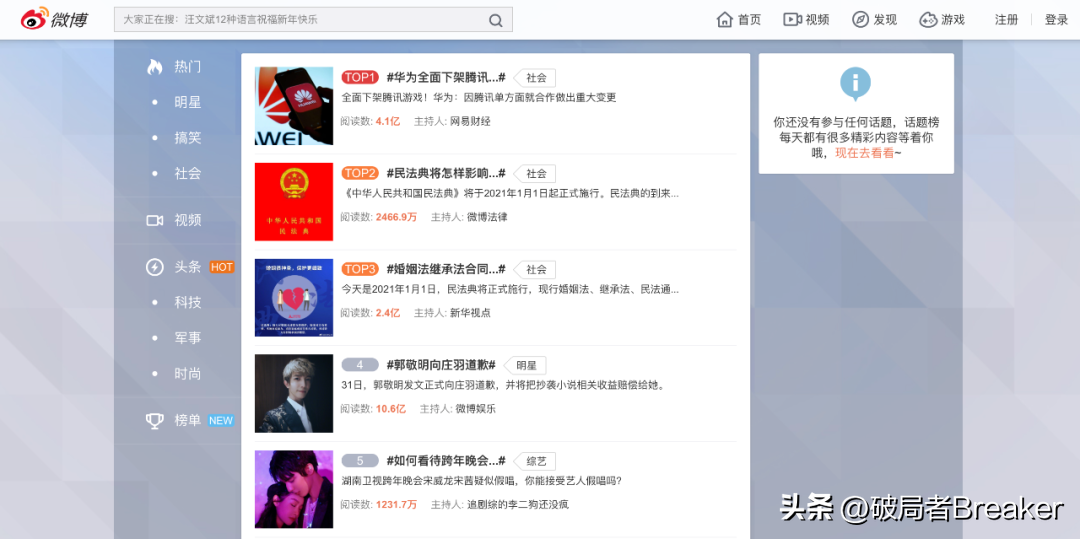Open the 跨年晚会 topic thumbnail
The width and height of the screenshot is (1080, 539).
[x=293, y=489]
